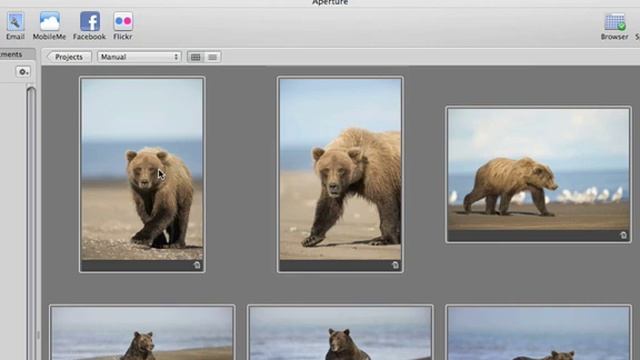Select the bottom-left bear by water thumbnail
This screenshot has height=360, width=640.
coord(142,332)
